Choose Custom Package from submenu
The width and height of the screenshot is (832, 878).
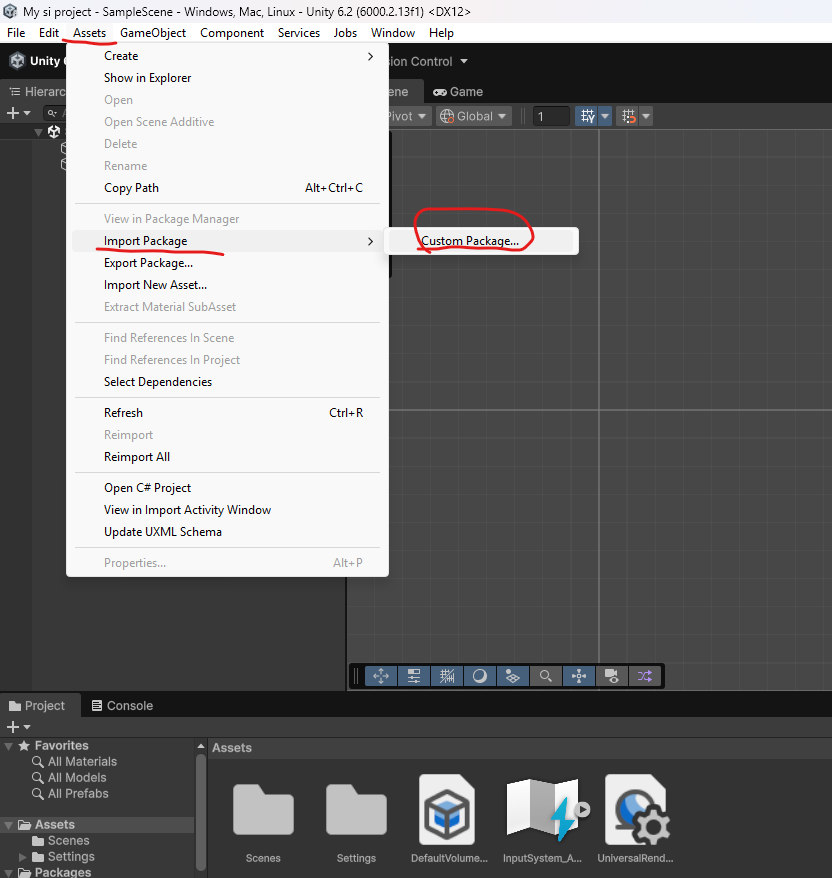(x=470, y=241)
